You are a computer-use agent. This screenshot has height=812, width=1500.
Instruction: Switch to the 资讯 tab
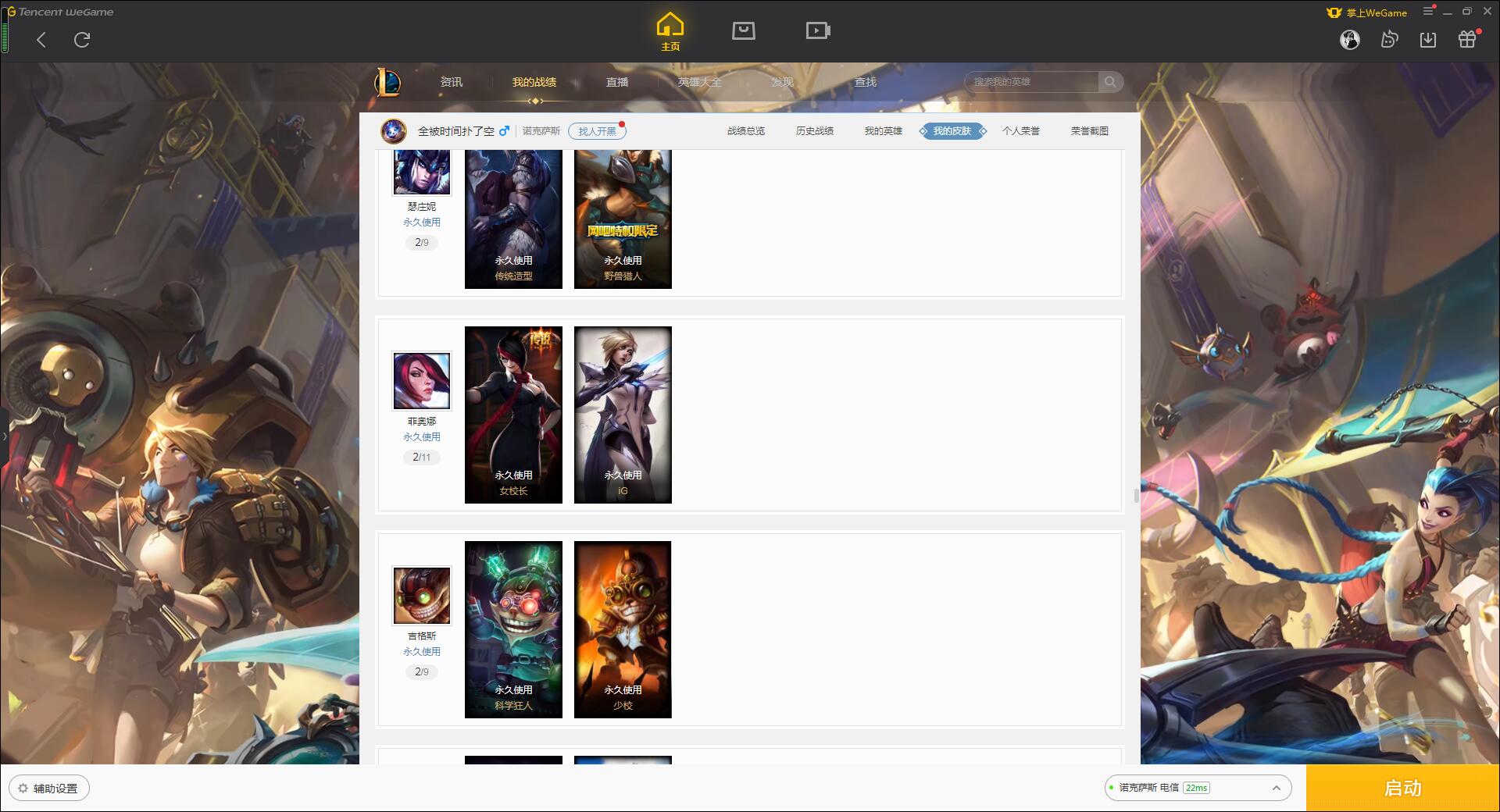pyautogui.click(x=451, y=82)
